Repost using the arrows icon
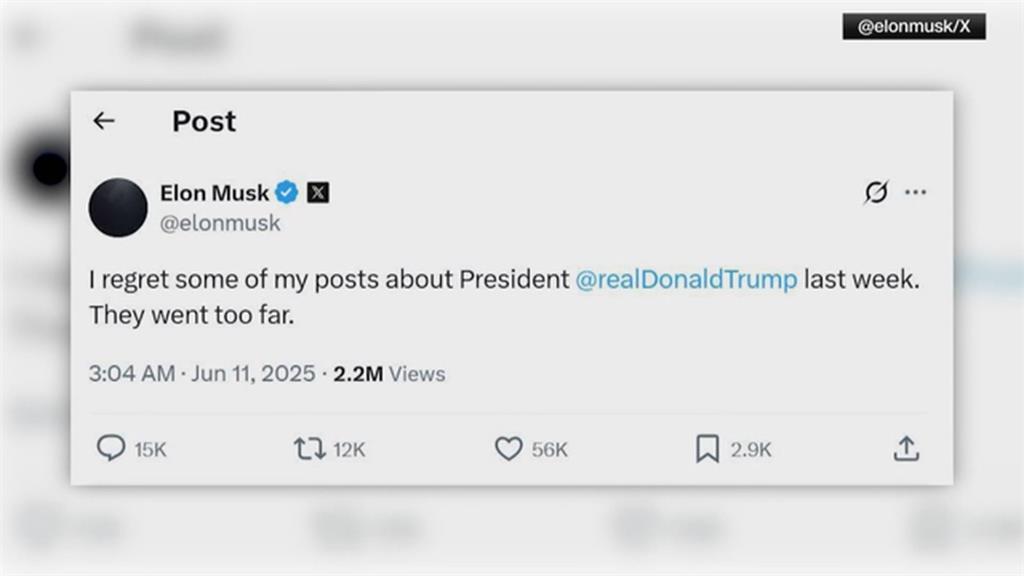The height and width of the screenshot is (576, 1024). pos(309,449)
